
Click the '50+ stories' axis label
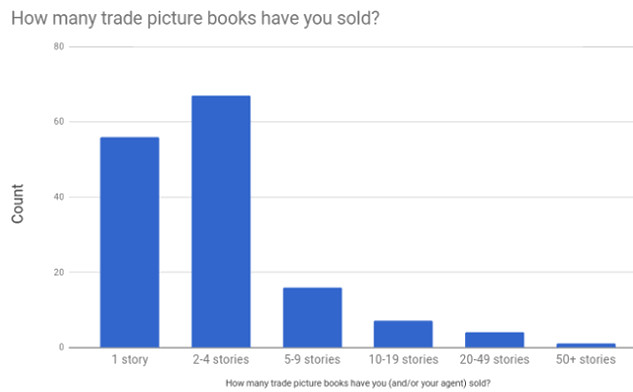coord(586,359)
